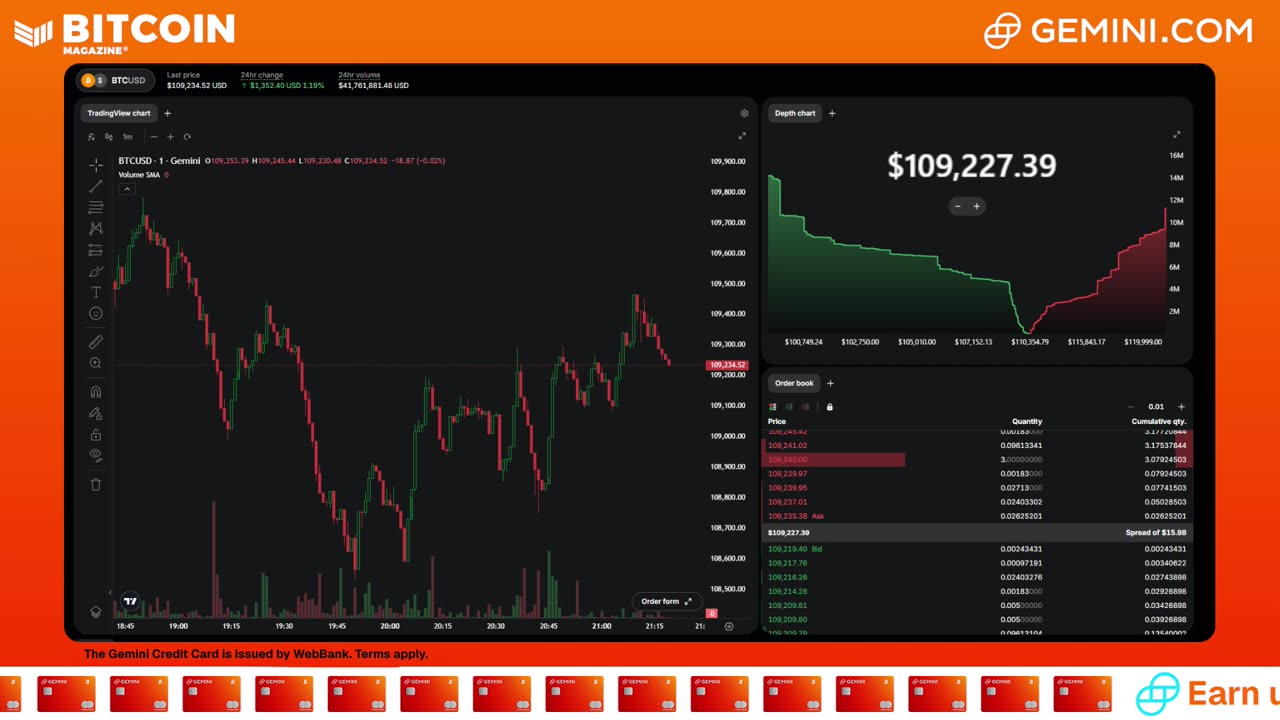Select the 109,241.02 ask price
The width and height of the screenshot is (1280, 720).
click(787, 445)
